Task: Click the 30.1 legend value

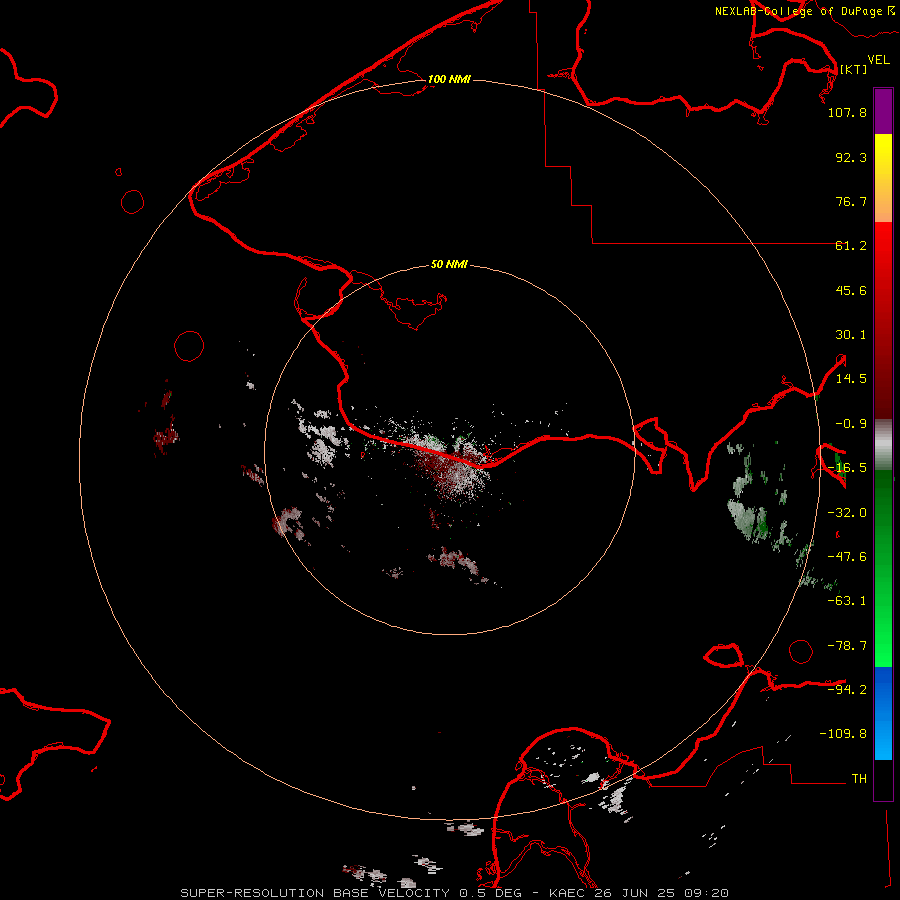Action: 851,335
